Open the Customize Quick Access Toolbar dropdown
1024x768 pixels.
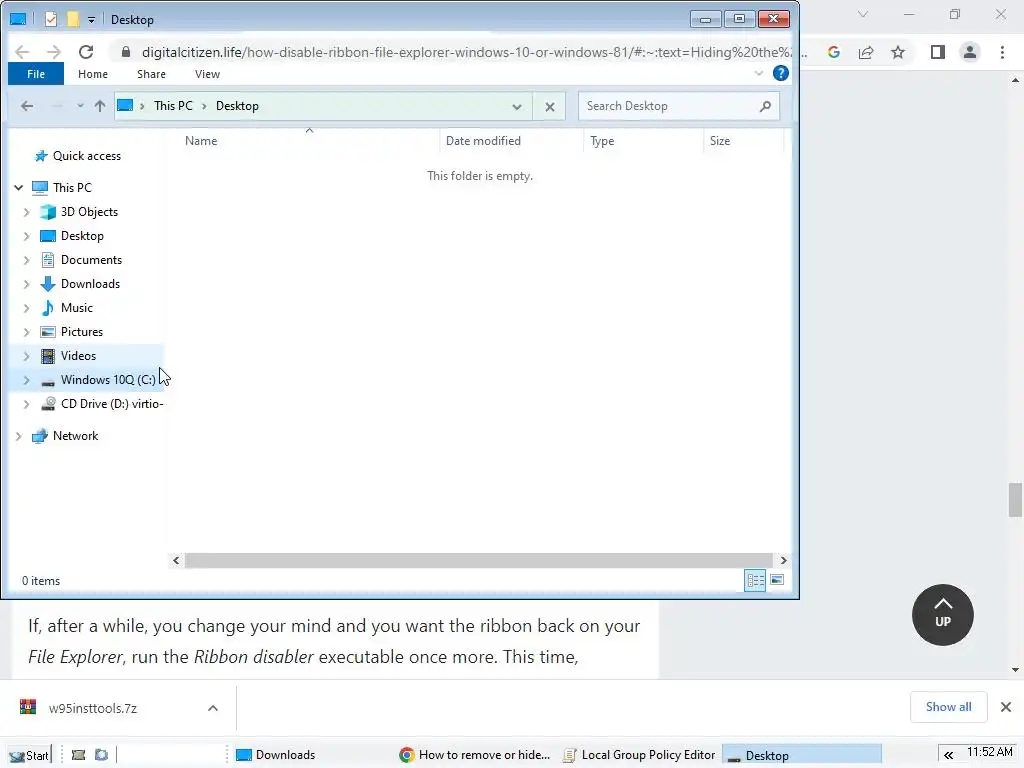[x=91, y=20]
